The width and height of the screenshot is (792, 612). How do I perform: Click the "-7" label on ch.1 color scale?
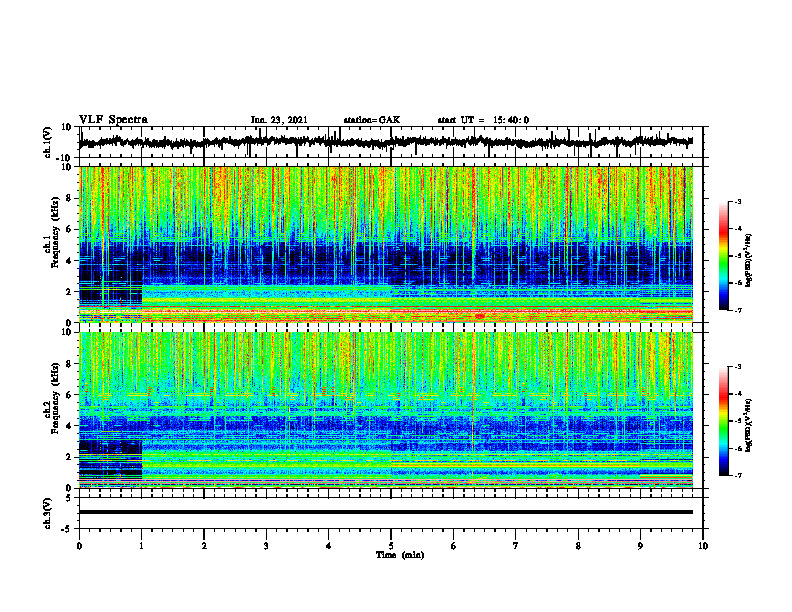coord(737,310)
